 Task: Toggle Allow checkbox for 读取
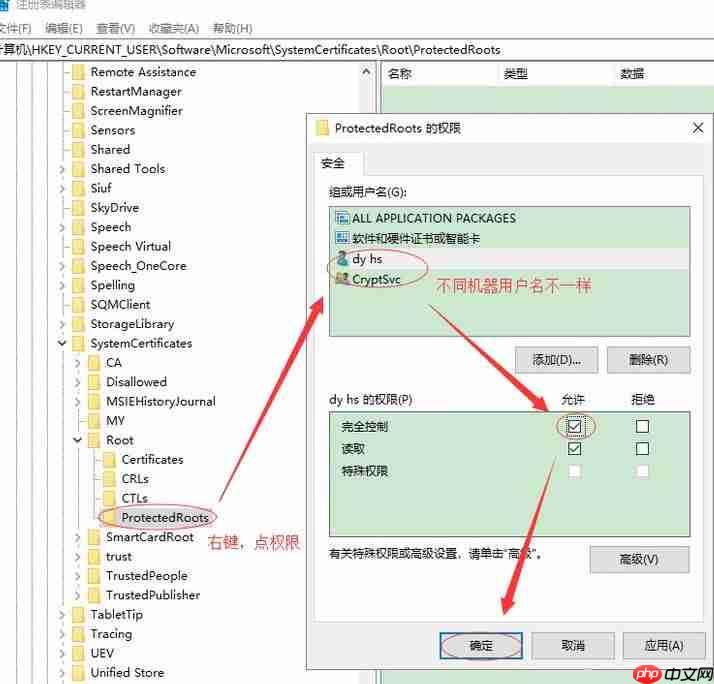574,449
